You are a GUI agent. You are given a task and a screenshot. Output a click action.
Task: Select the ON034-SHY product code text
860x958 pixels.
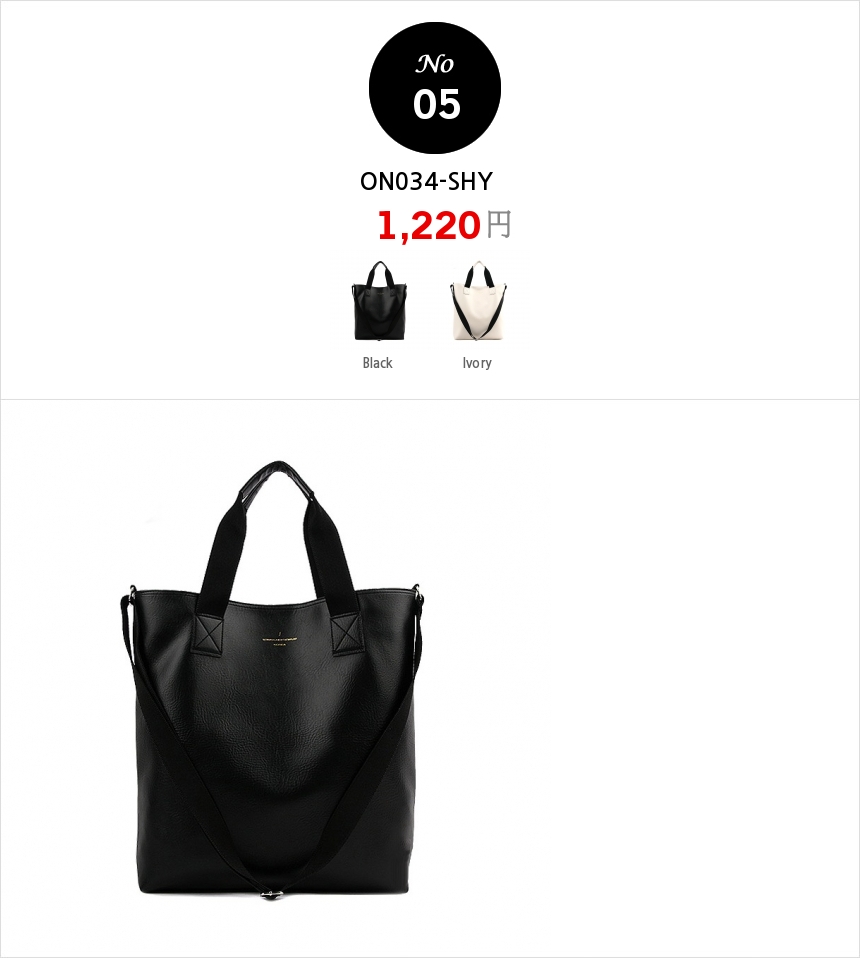(426, 181)
